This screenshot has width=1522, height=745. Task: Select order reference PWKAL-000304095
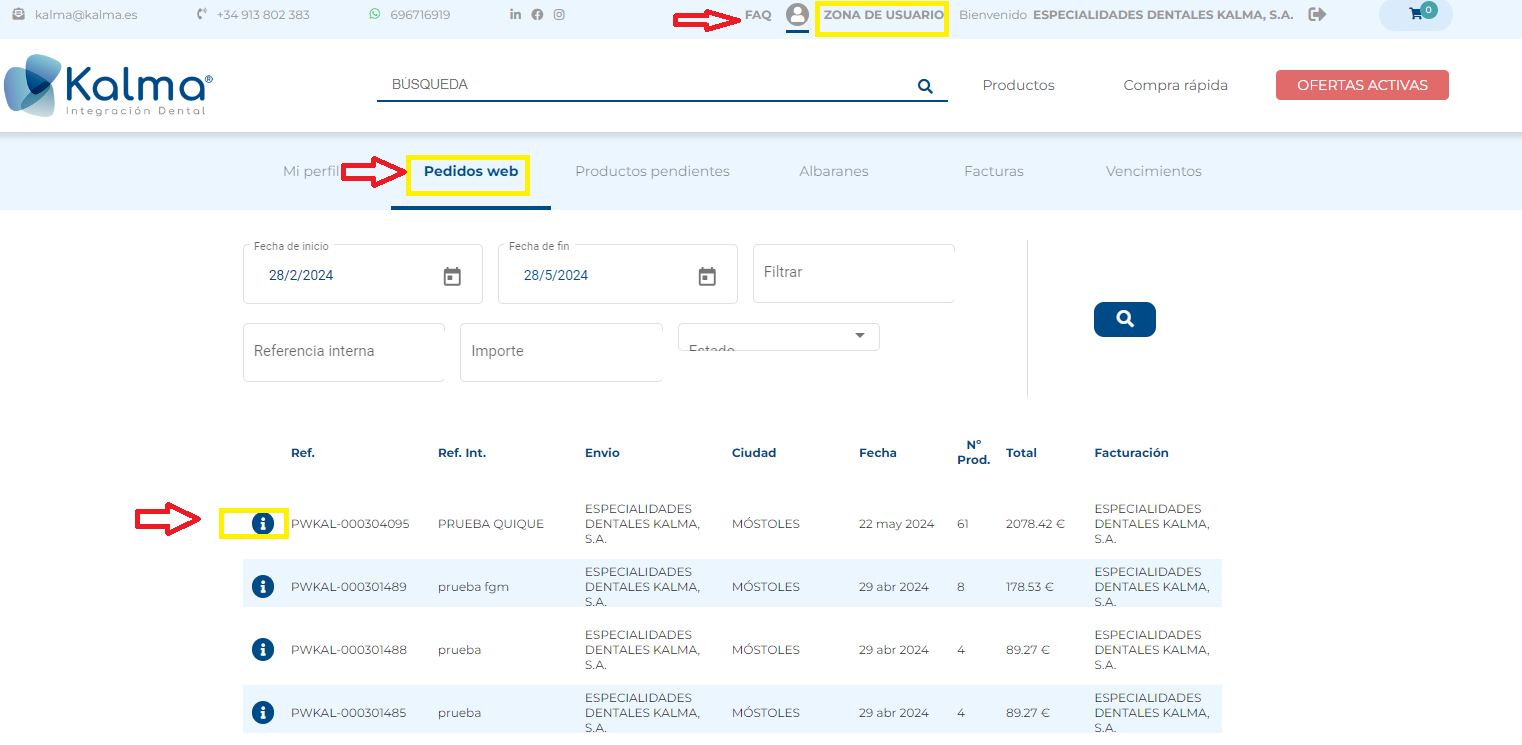point(350,524)
